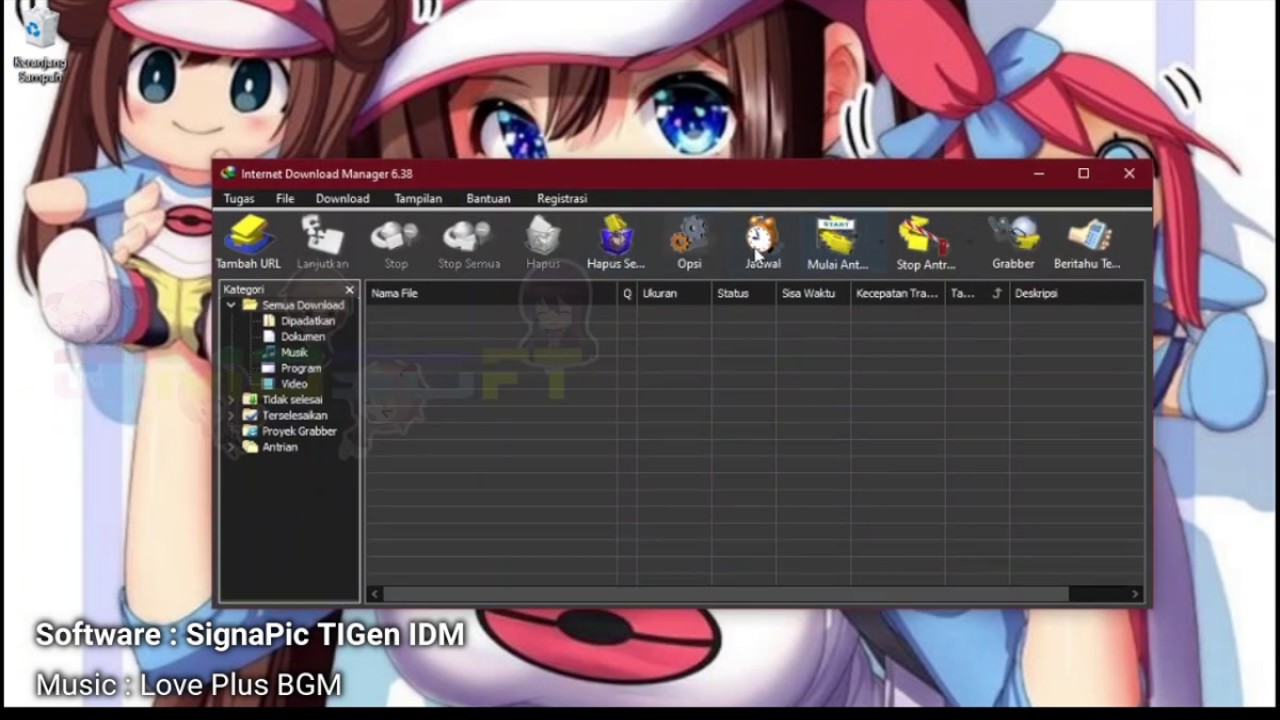Open the Tugas menu
The height and width of the screenshot is (720, 1280).
click(239, 198)
